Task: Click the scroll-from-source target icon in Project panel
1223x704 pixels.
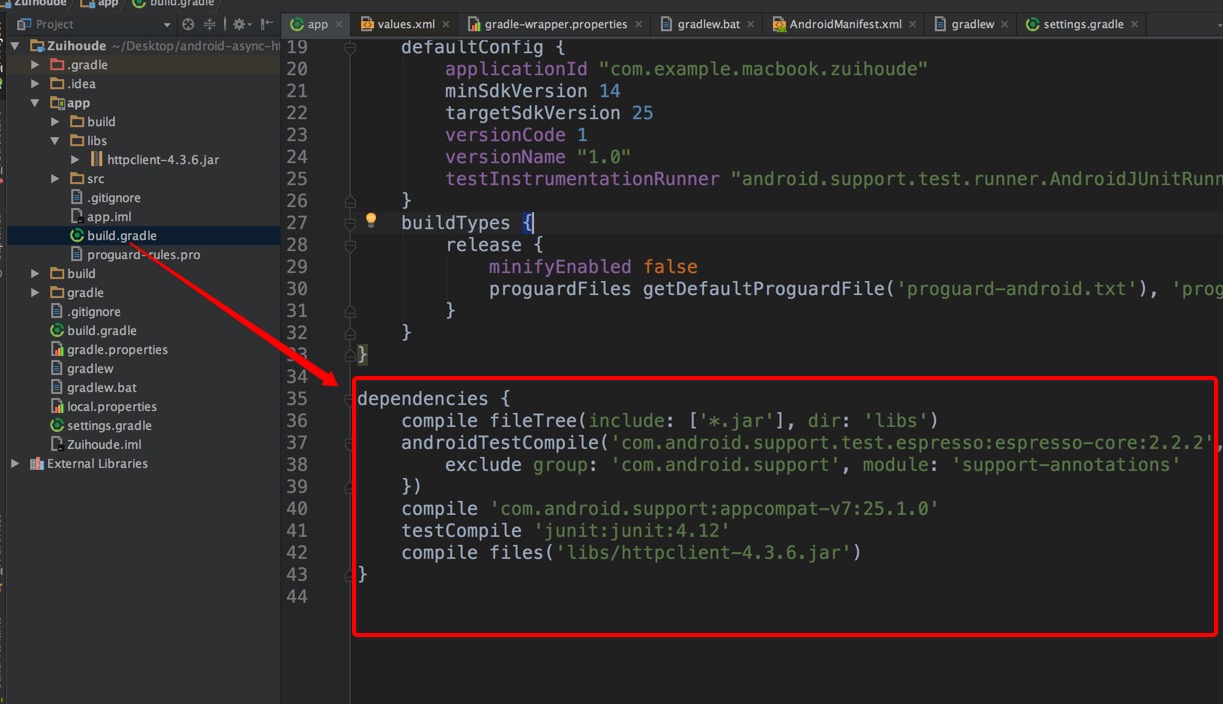Action: coord(188,24)
